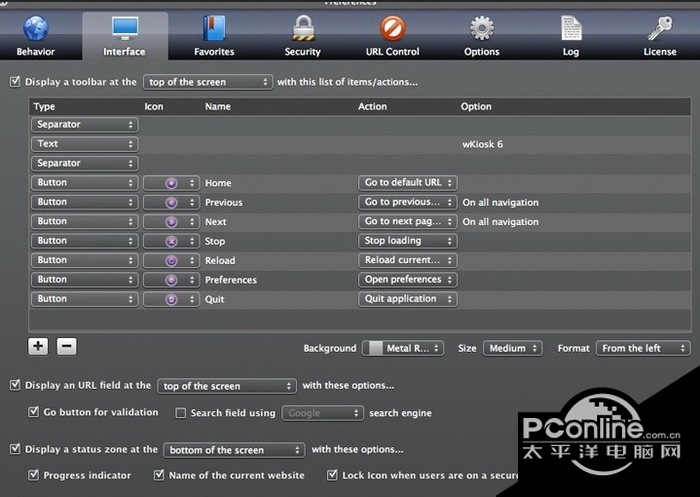Screen dimensions: 700x497
Task: Uncheck Name of the current website
Action: (159, 475)
